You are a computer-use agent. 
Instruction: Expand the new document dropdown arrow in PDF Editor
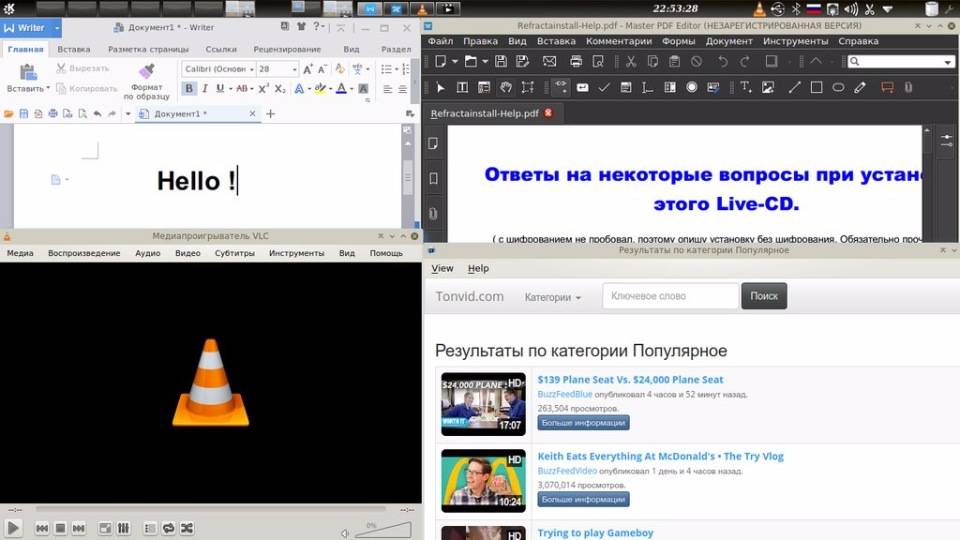click(x=455, y=62)
